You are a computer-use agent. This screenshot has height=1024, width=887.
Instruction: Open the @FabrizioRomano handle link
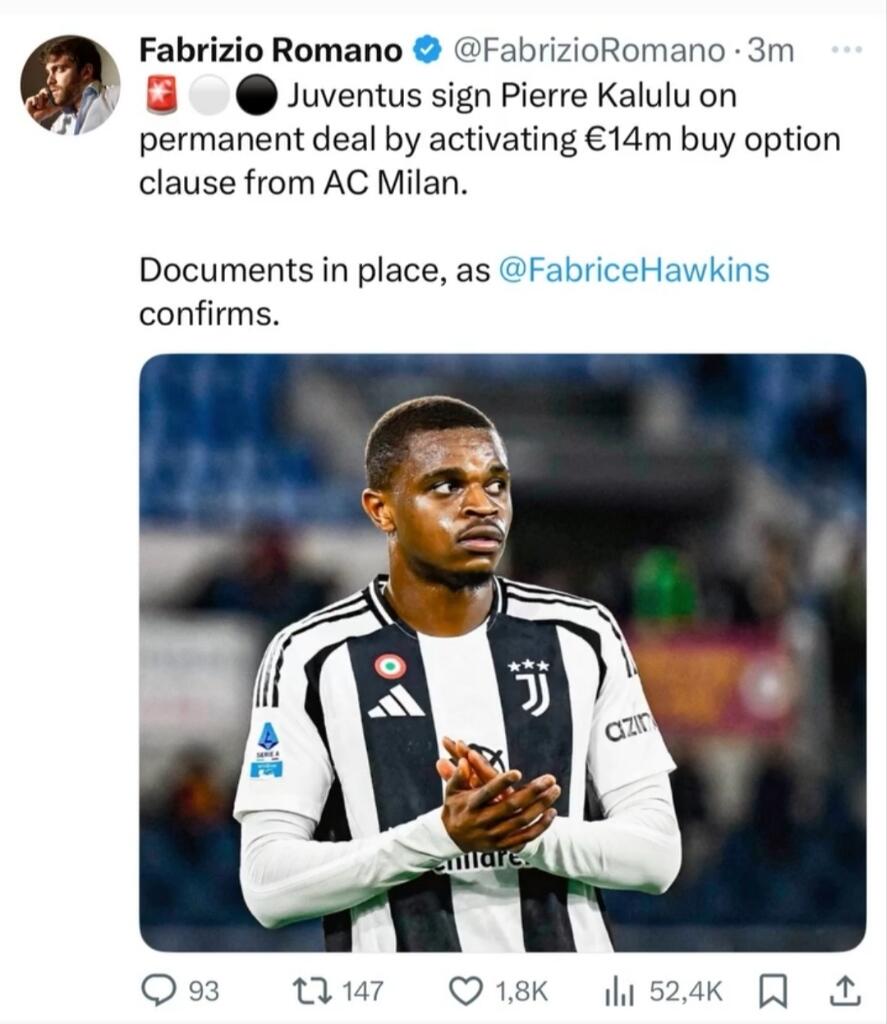tap(588, 49)
